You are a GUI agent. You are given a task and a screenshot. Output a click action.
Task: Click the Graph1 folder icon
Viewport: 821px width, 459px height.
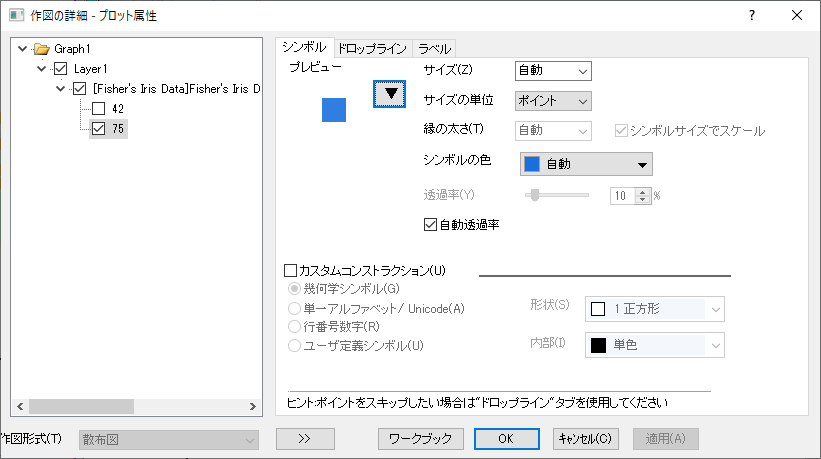pos(41,49)
